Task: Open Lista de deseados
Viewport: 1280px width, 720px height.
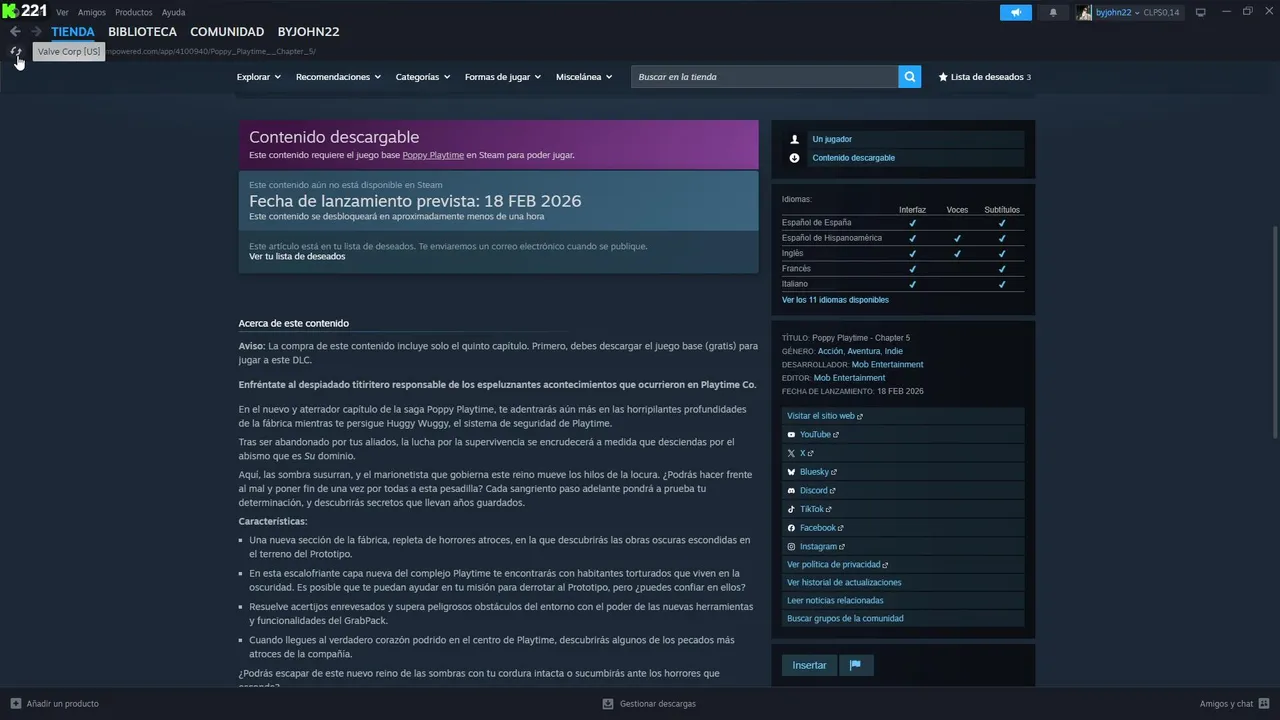Action: 987,77
